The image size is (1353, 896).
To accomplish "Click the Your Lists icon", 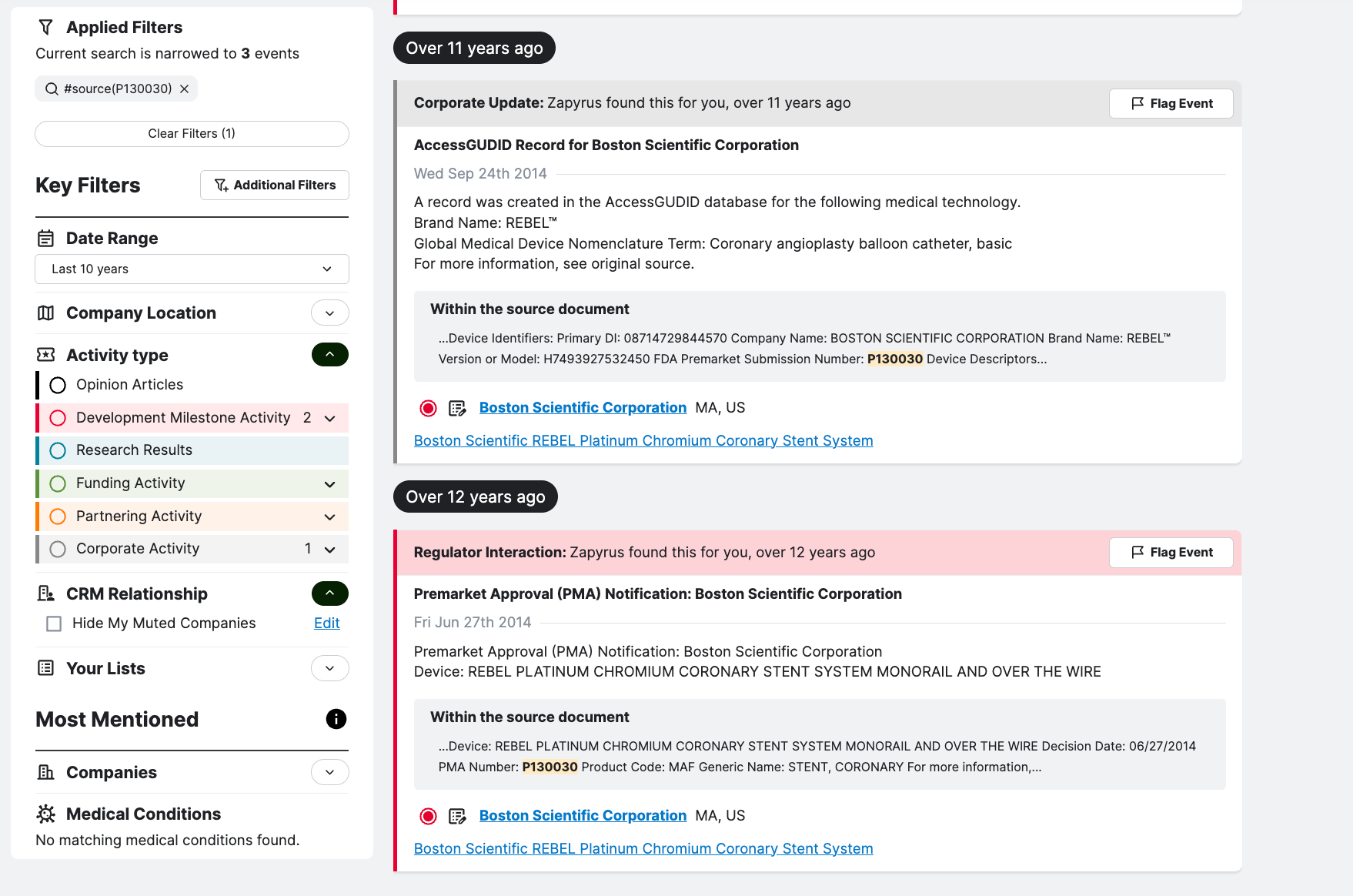I will click(x=46, y=668).
